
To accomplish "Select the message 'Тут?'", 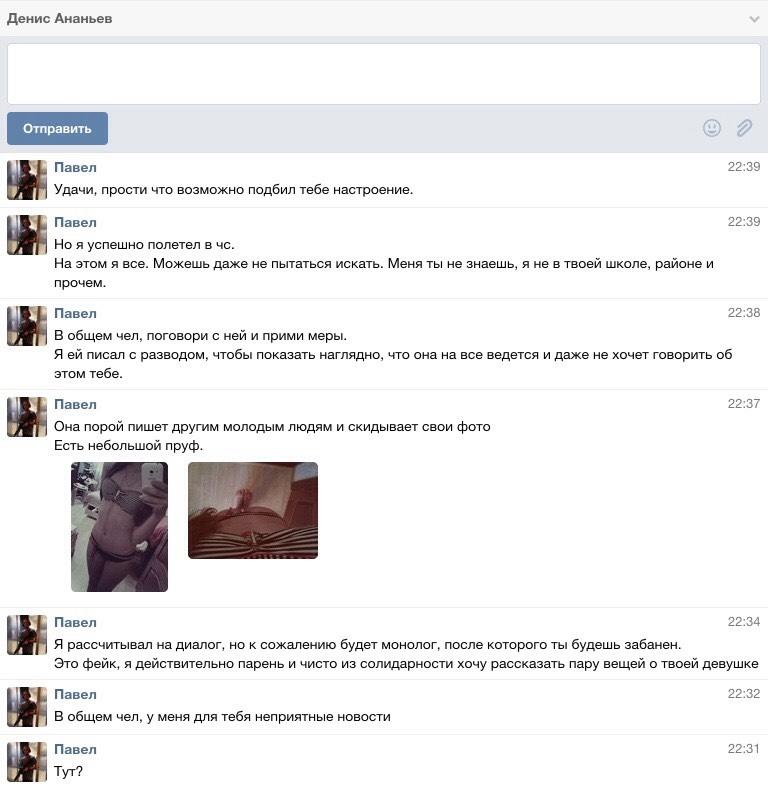I will click(69, 771).
